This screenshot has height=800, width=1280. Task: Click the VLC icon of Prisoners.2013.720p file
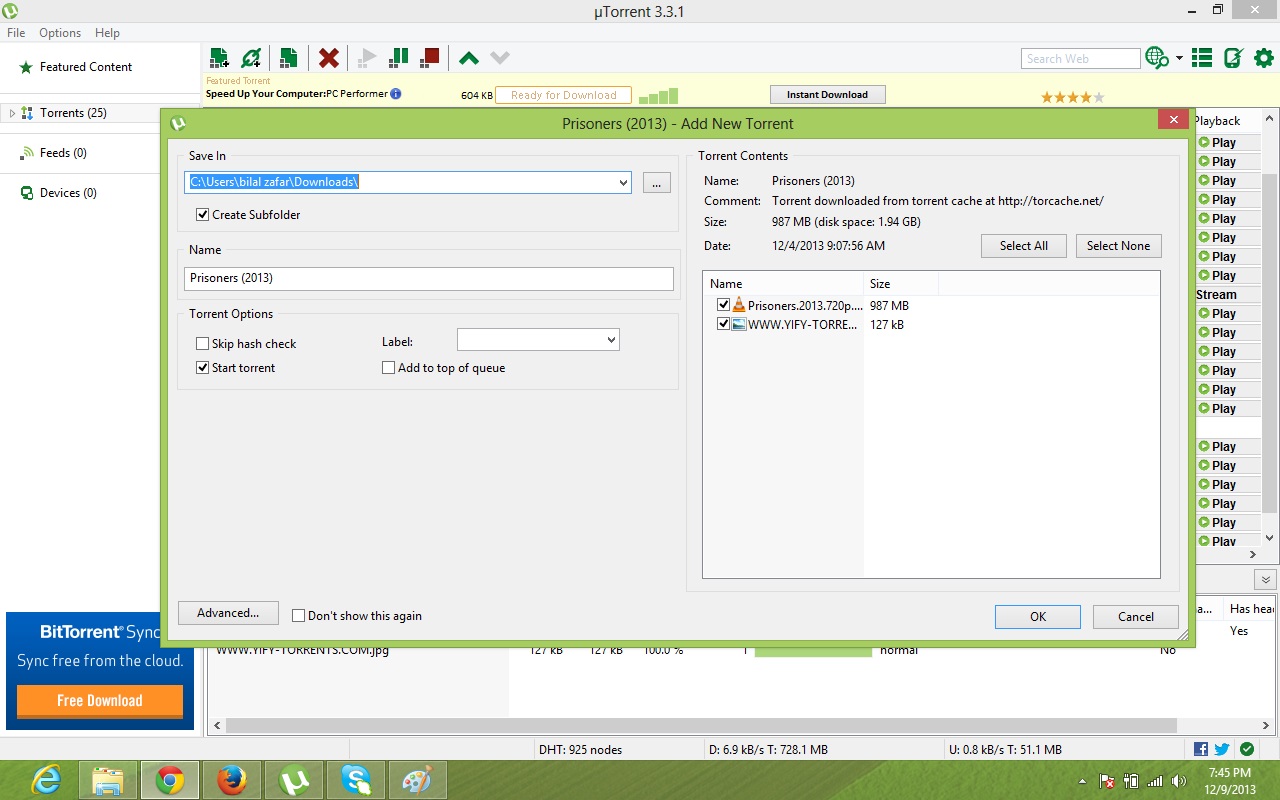(739, 305)
